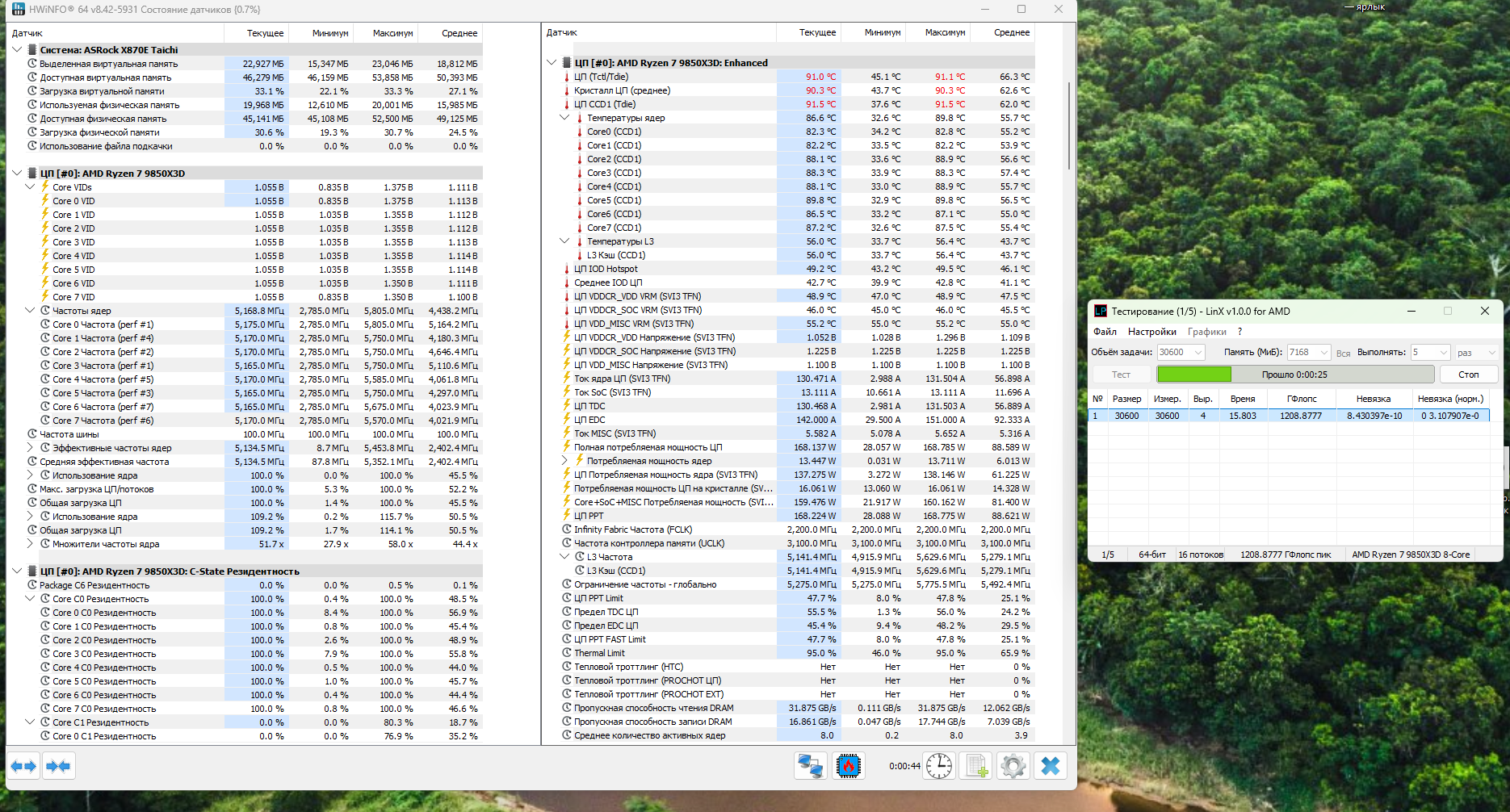The image size is (1510, 812).
Task: Click the CPU flame chip icon in HWiNFO
Action: pos(849,766)
